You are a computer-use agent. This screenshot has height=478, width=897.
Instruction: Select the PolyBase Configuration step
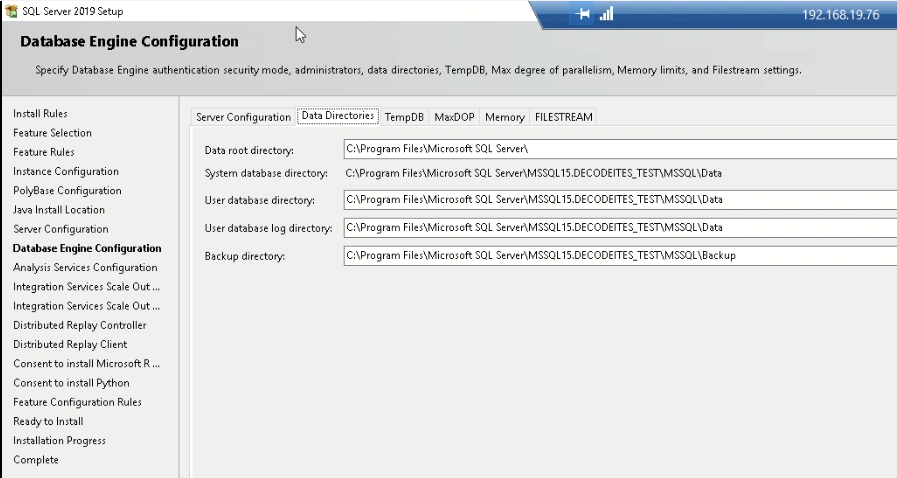tap(67, 190)
